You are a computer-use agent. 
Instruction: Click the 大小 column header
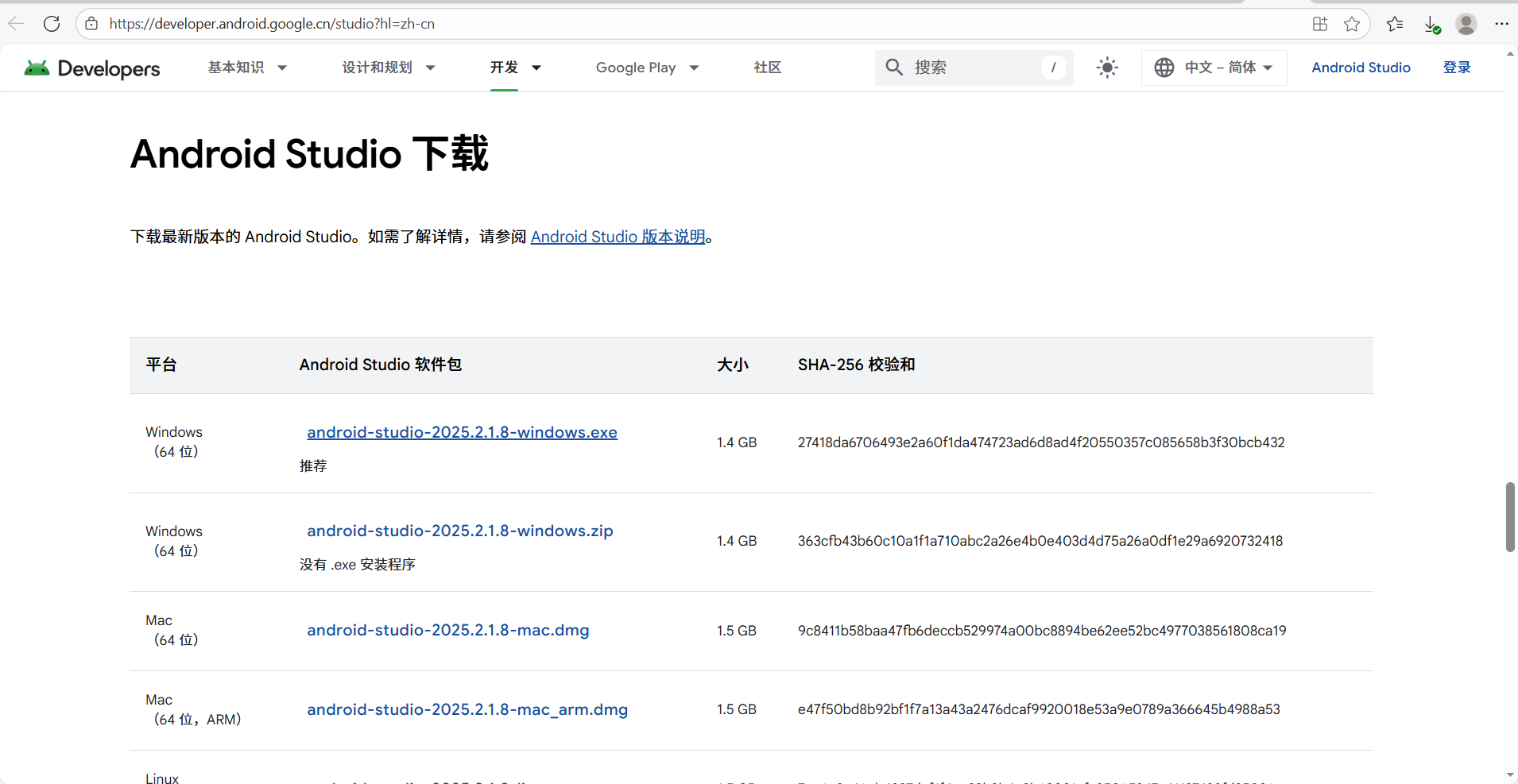coord(733,365)
